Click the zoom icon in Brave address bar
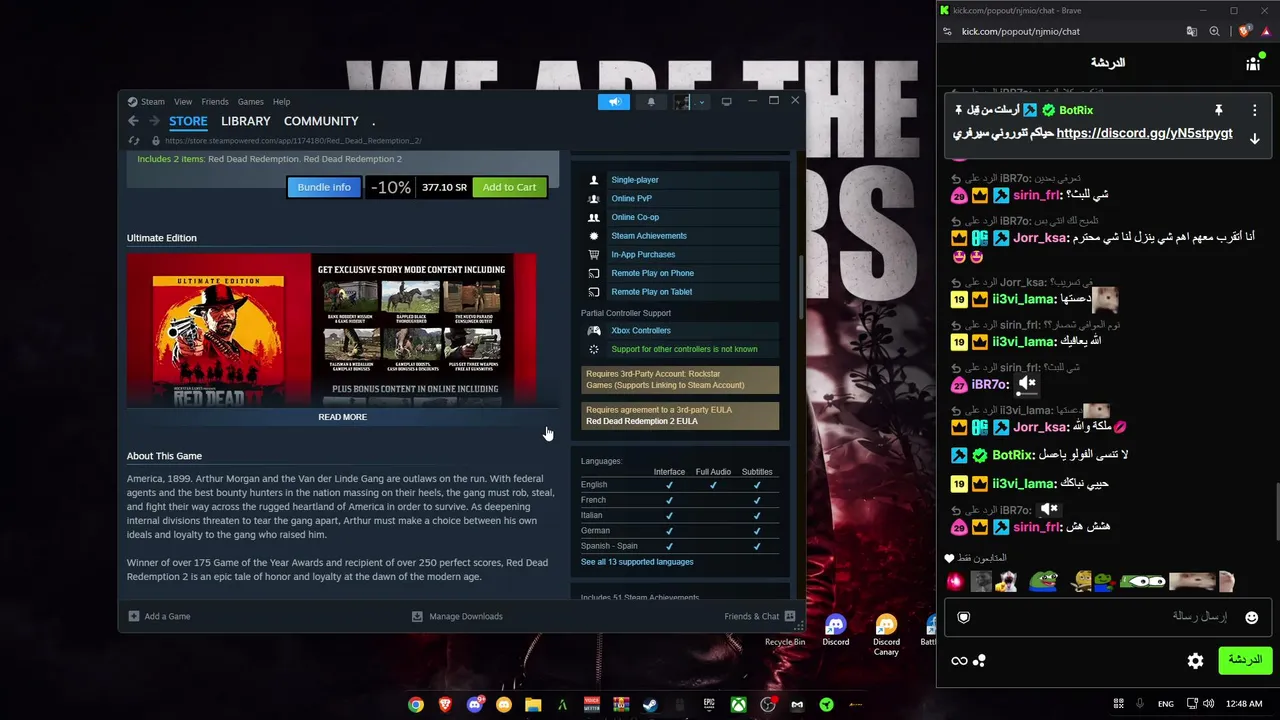The height and width of the screenshot is (720, 1280). tap(1214, 31)
